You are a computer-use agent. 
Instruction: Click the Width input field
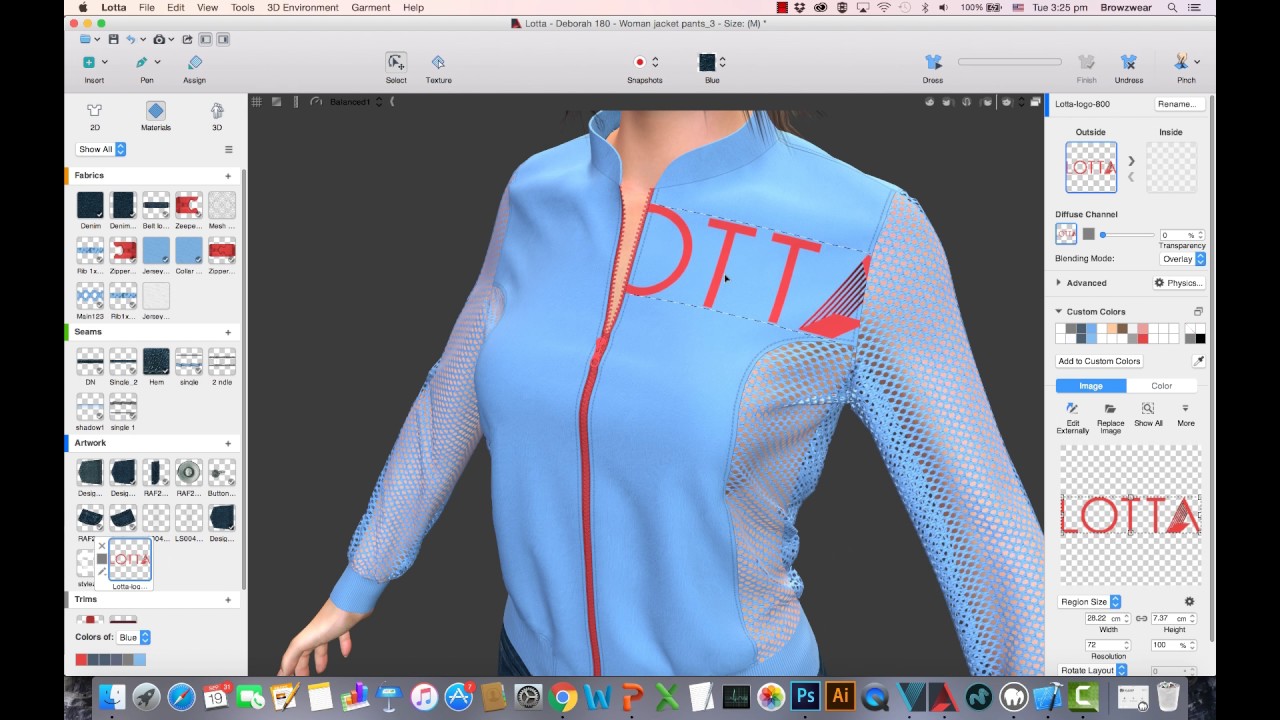pyautogui.click(x=1108, y=619)
